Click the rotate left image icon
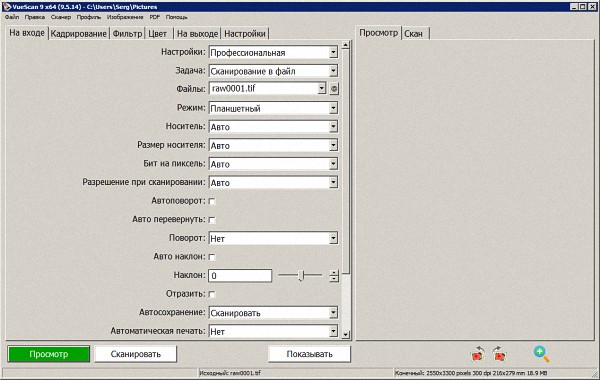The width and height of the screenshot is (600, 380). click(477, 354)
